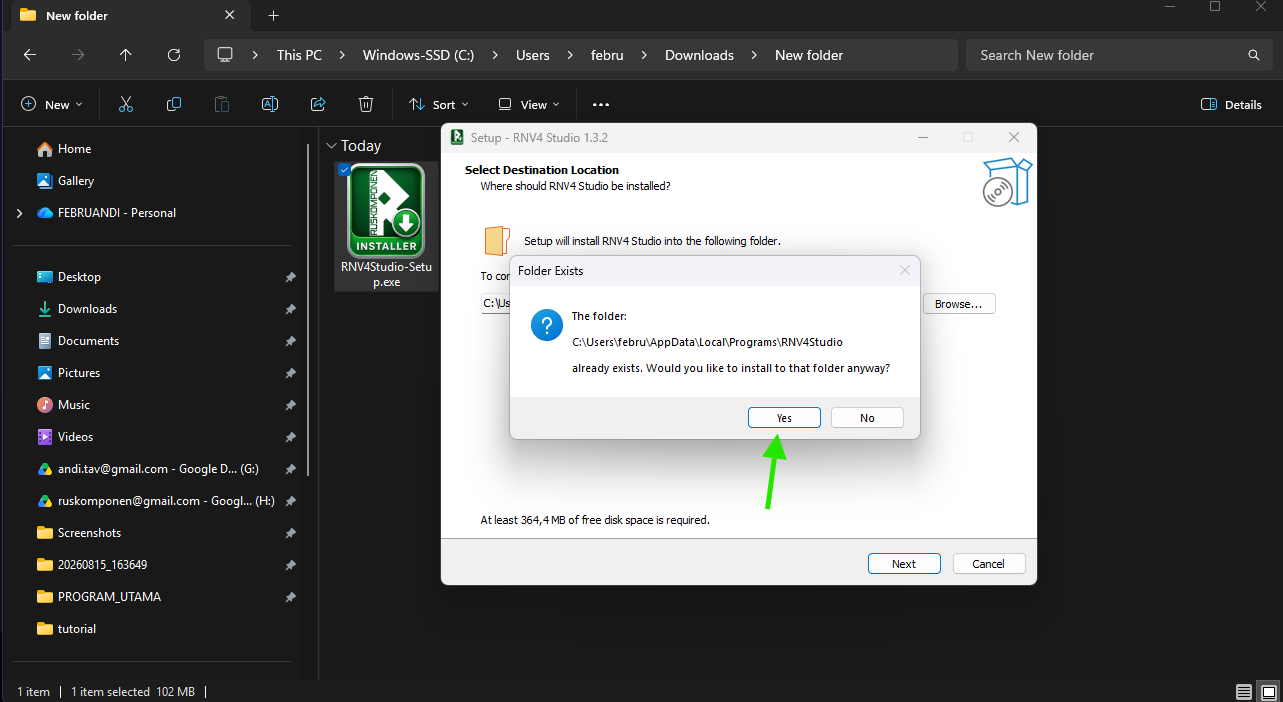Add a new File Explorer tab
1283x702 pixels.
tap(274, 16)
